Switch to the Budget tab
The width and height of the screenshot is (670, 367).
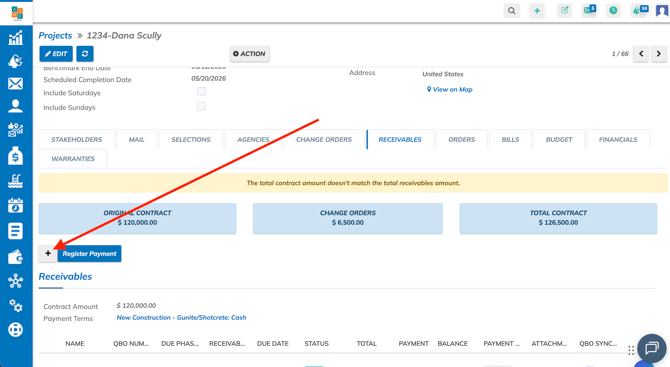[559, 139]
